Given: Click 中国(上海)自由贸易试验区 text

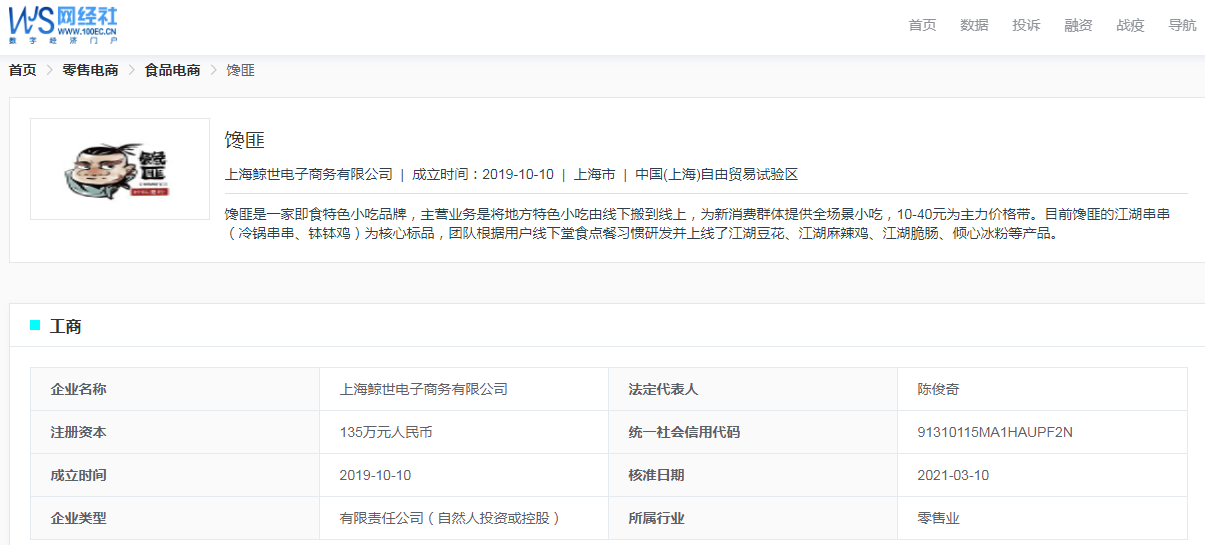Looking at the screenshot, I should pyautogui.click(x=717, y=174).
